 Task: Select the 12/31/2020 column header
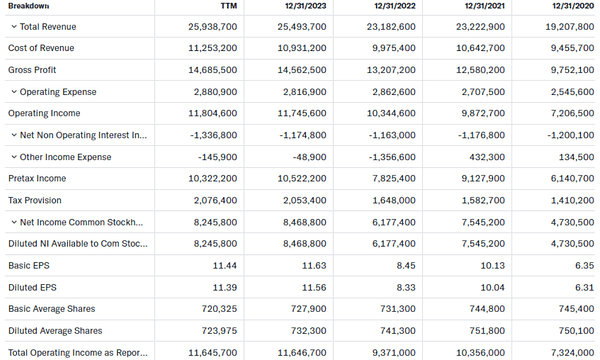[x=573, y=6]
